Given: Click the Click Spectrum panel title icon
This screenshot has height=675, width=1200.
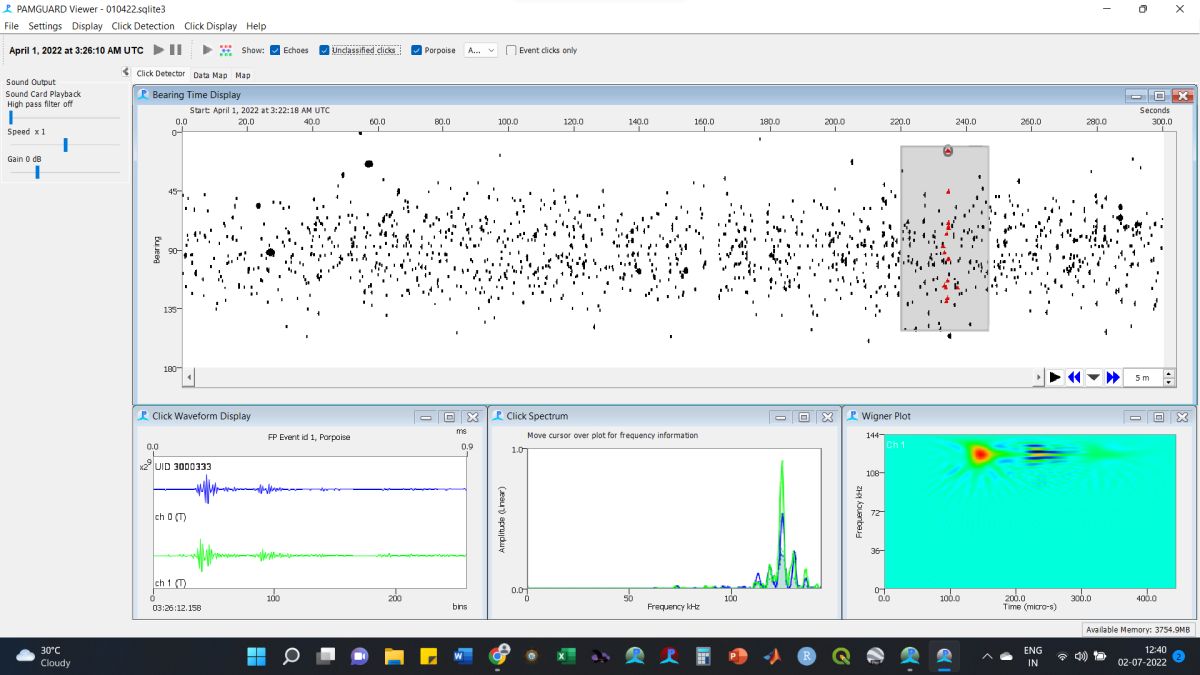Looking at the screenshot, I should (497, 416).
